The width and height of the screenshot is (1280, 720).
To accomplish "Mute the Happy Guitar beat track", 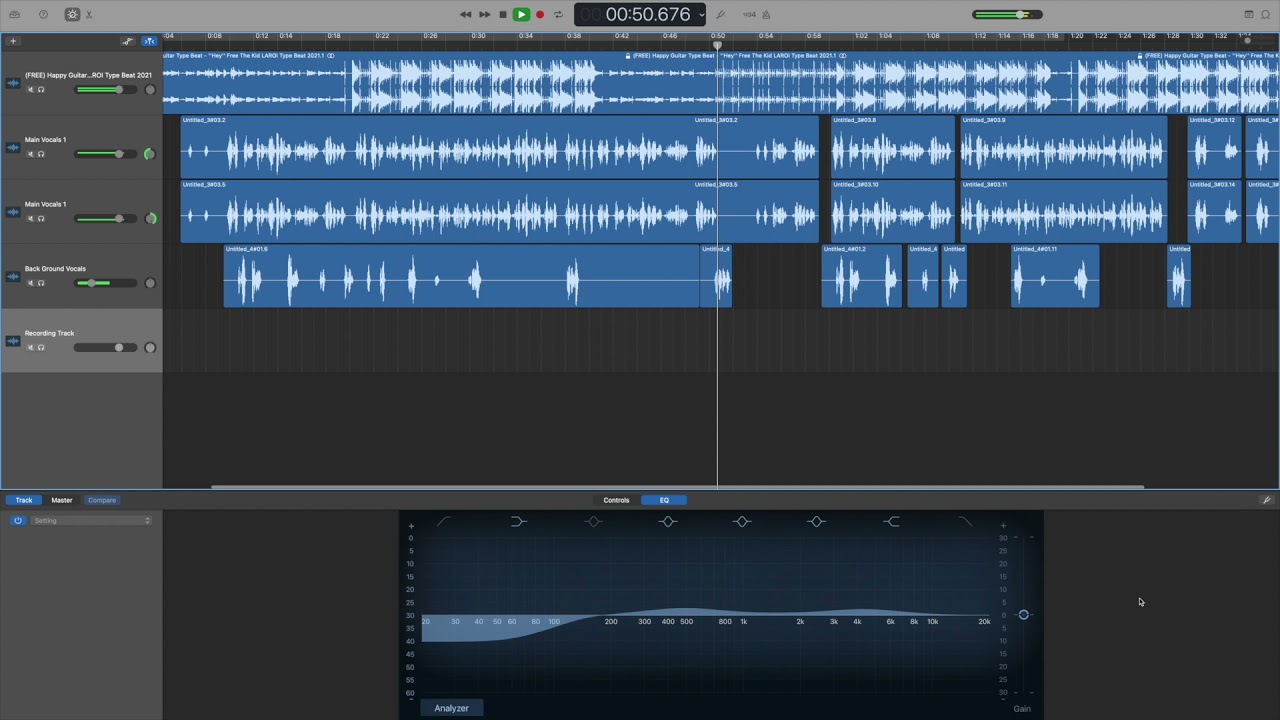I will click(x=30, y=90).
